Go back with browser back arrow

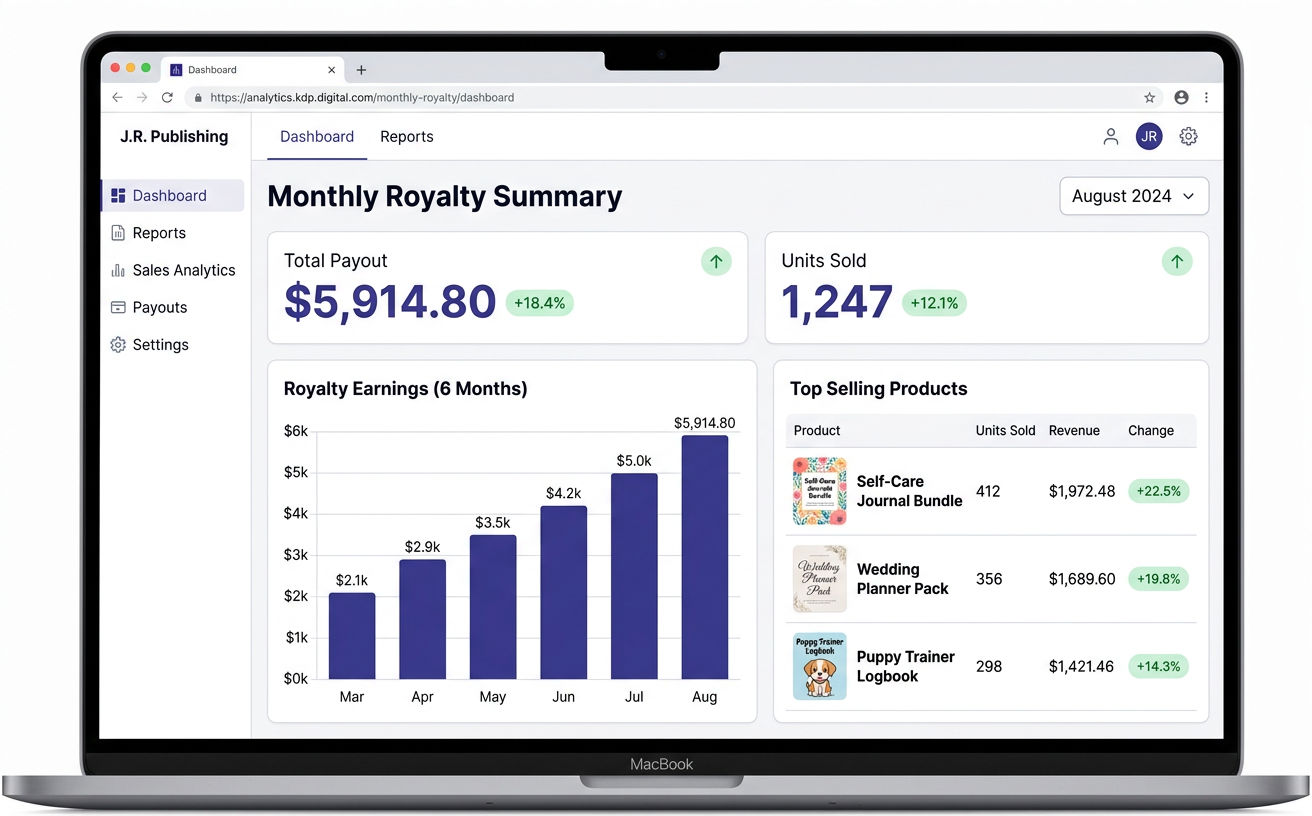(117, 98)
